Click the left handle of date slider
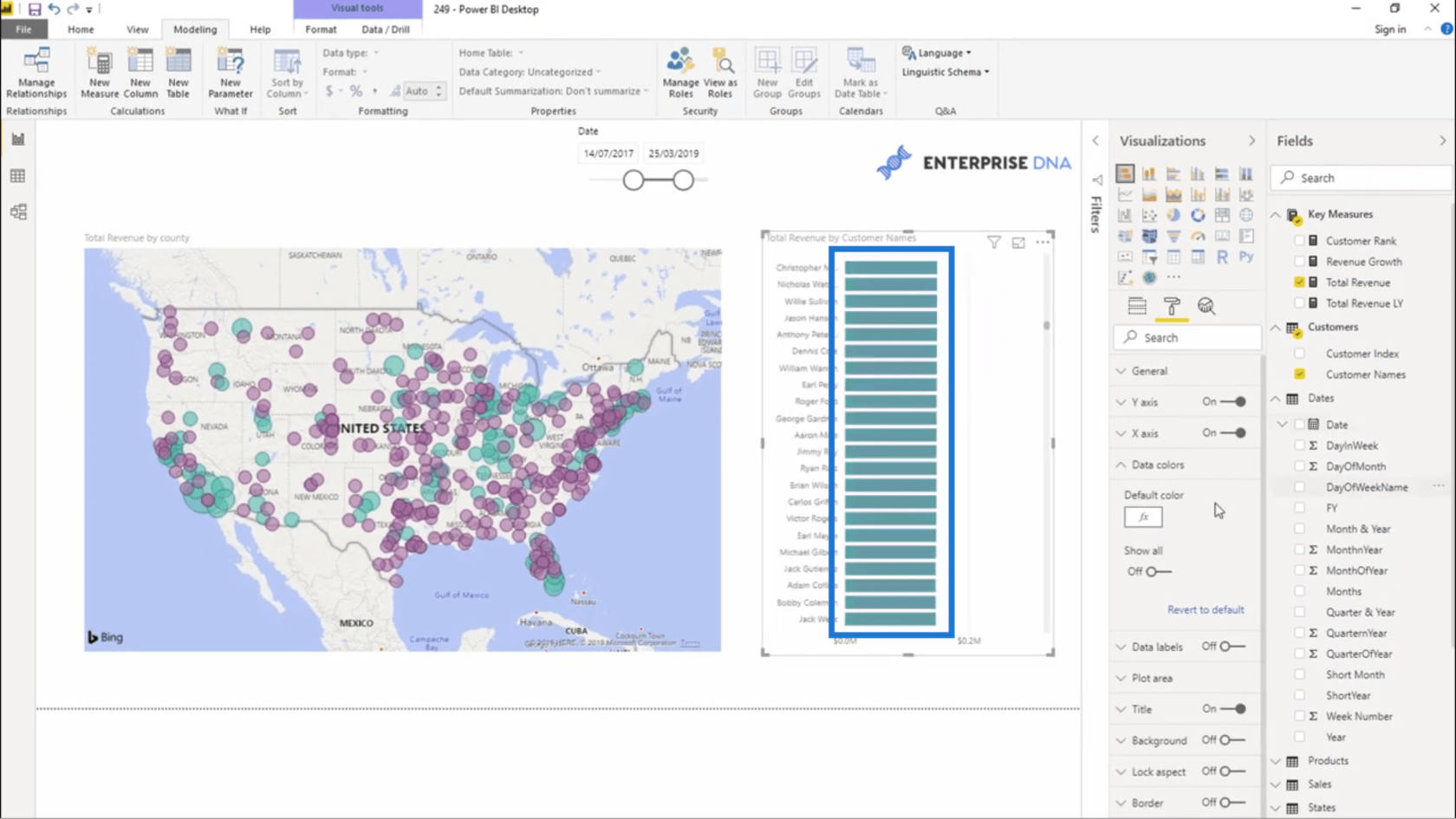The image size is (1456, 819). click(x=634, y=180)
